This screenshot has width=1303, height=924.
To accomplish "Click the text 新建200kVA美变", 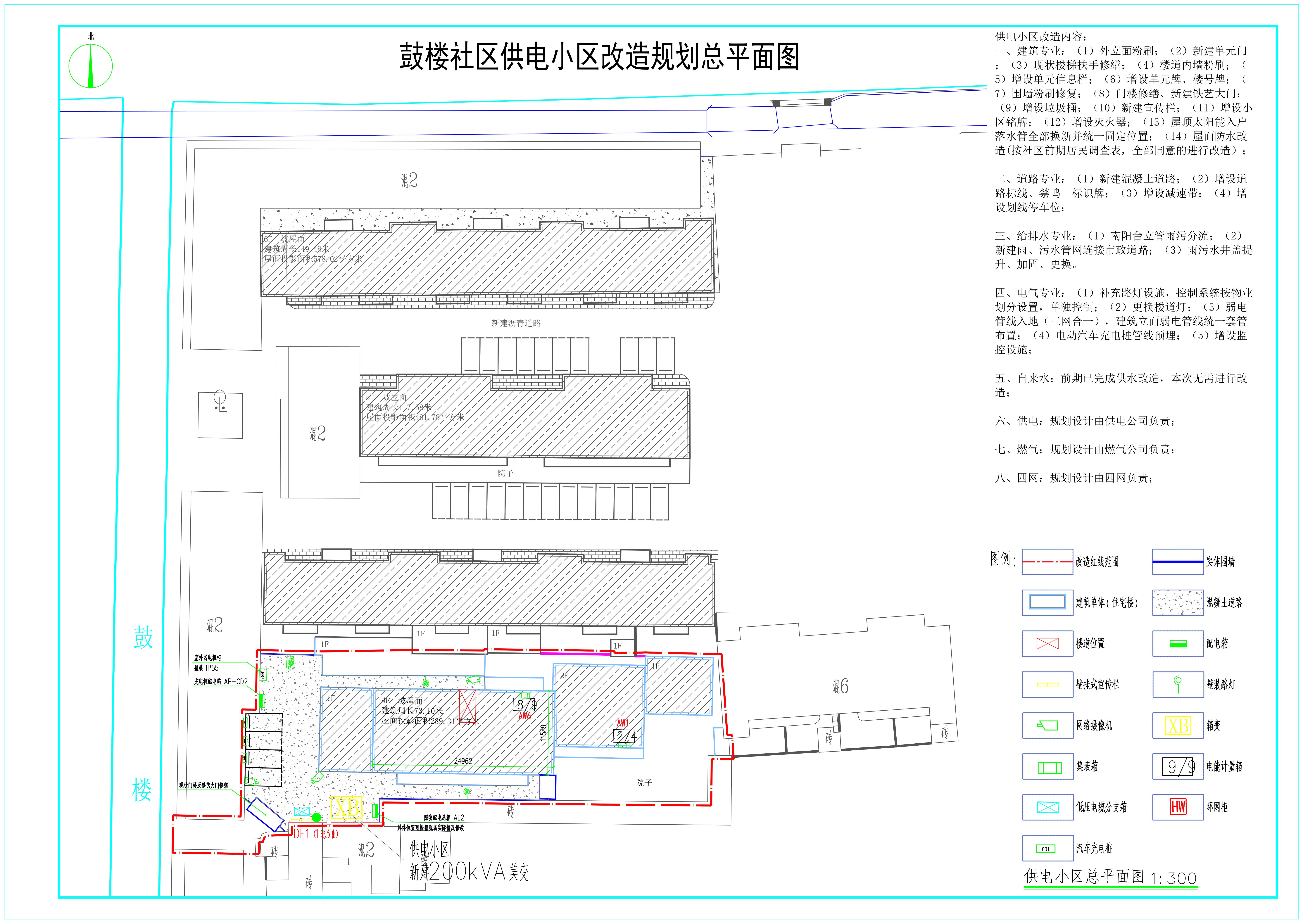I will click(470, 872).
